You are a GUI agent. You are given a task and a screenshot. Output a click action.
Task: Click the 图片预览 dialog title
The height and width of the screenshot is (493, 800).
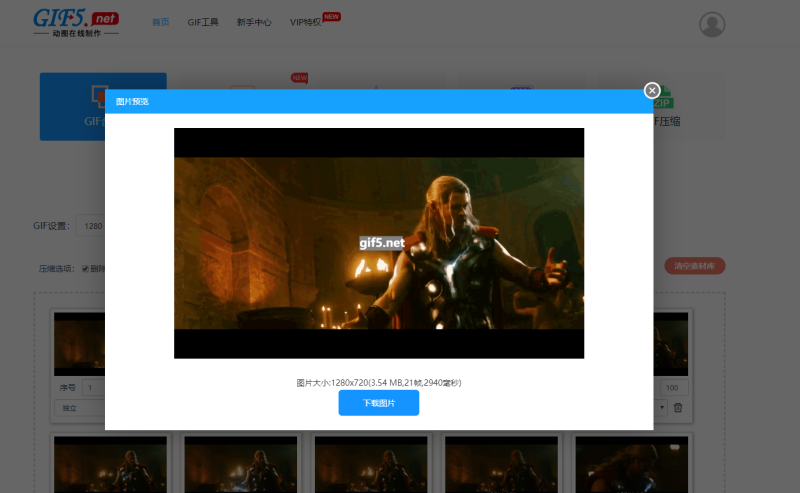132,102
